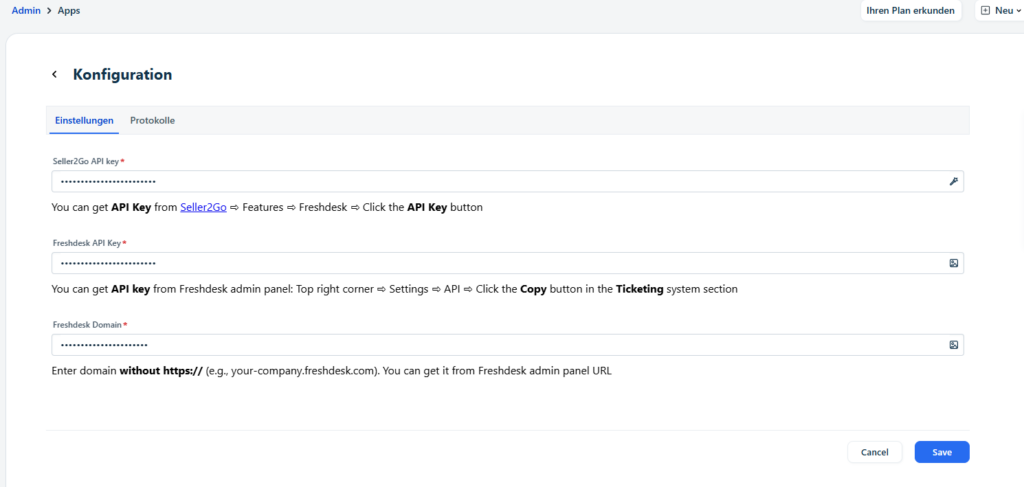Image resolution: width=1024 pixels, height=487 pixels.
Task: Follow the Seller2Go hyperlink
Action: (x=203, y=208)
